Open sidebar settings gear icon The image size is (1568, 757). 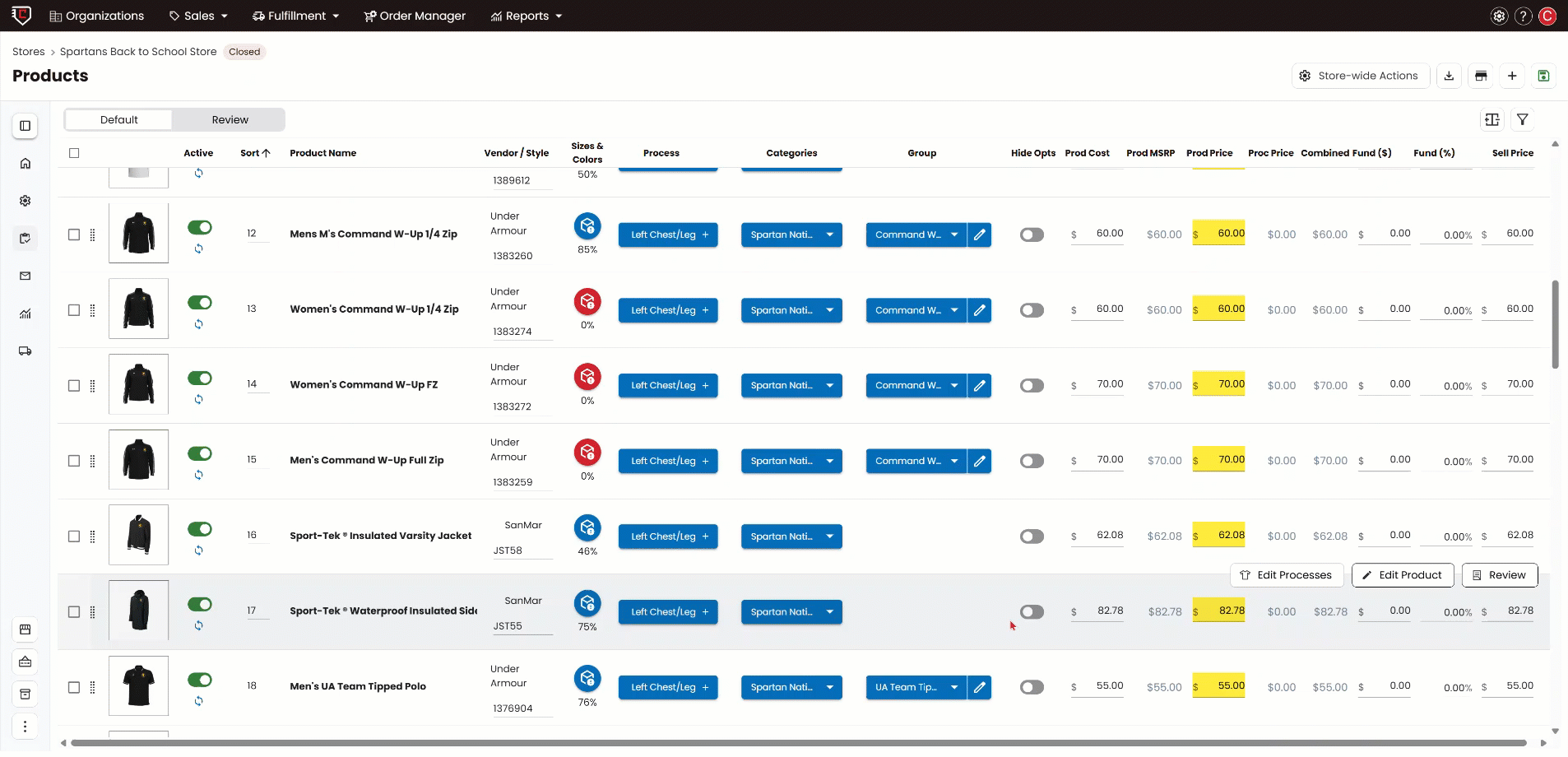26,201
